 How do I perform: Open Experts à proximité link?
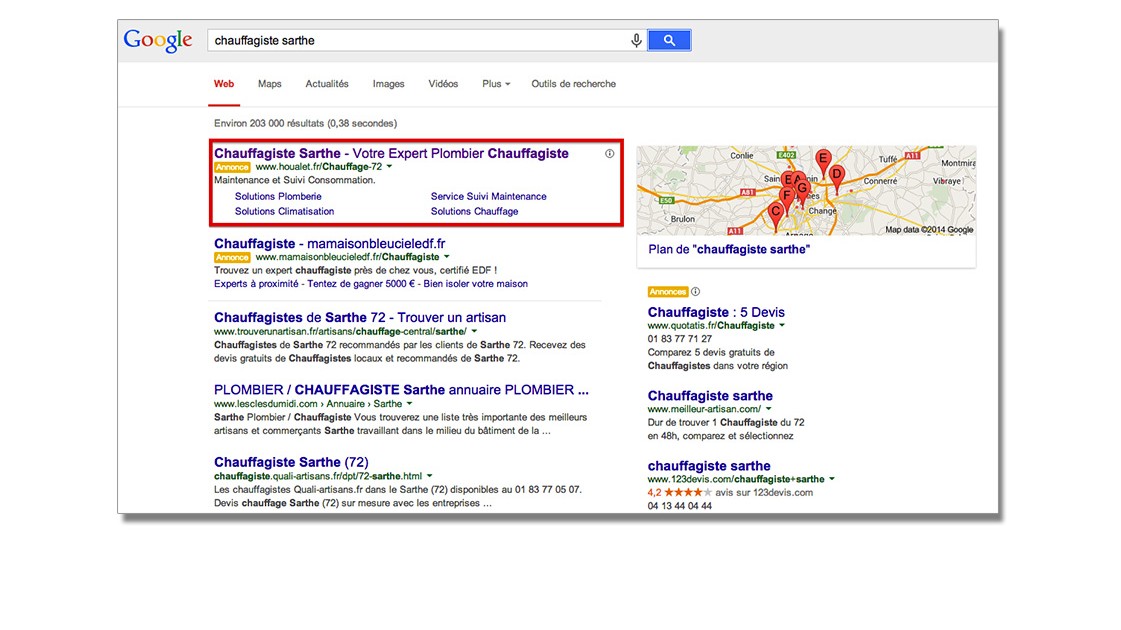pos(256,284)
